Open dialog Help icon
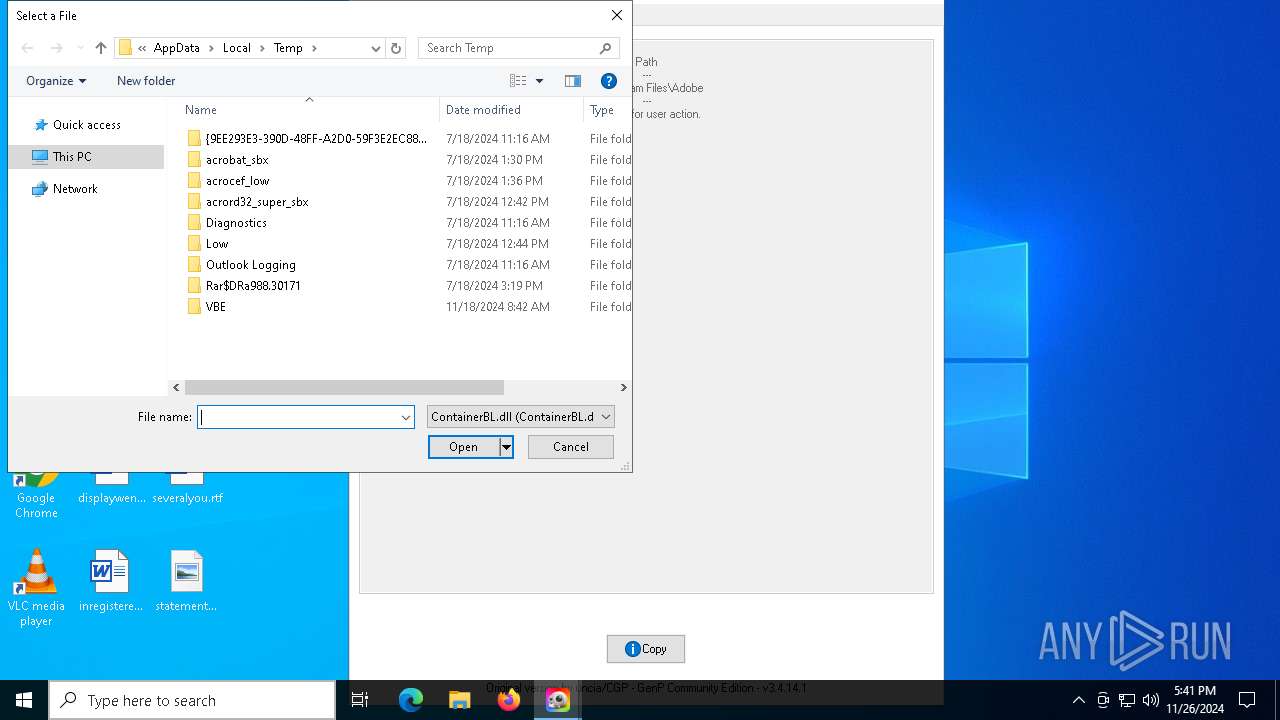The height and width of the screenshot is (720, 1280). tap(608, 81)
